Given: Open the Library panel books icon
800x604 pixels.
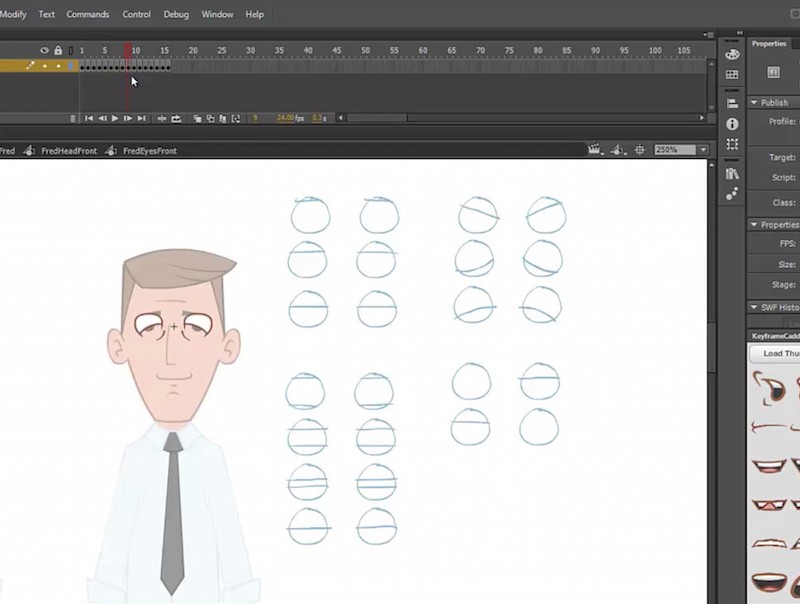Looking at the screenshot, I should 731,171.
